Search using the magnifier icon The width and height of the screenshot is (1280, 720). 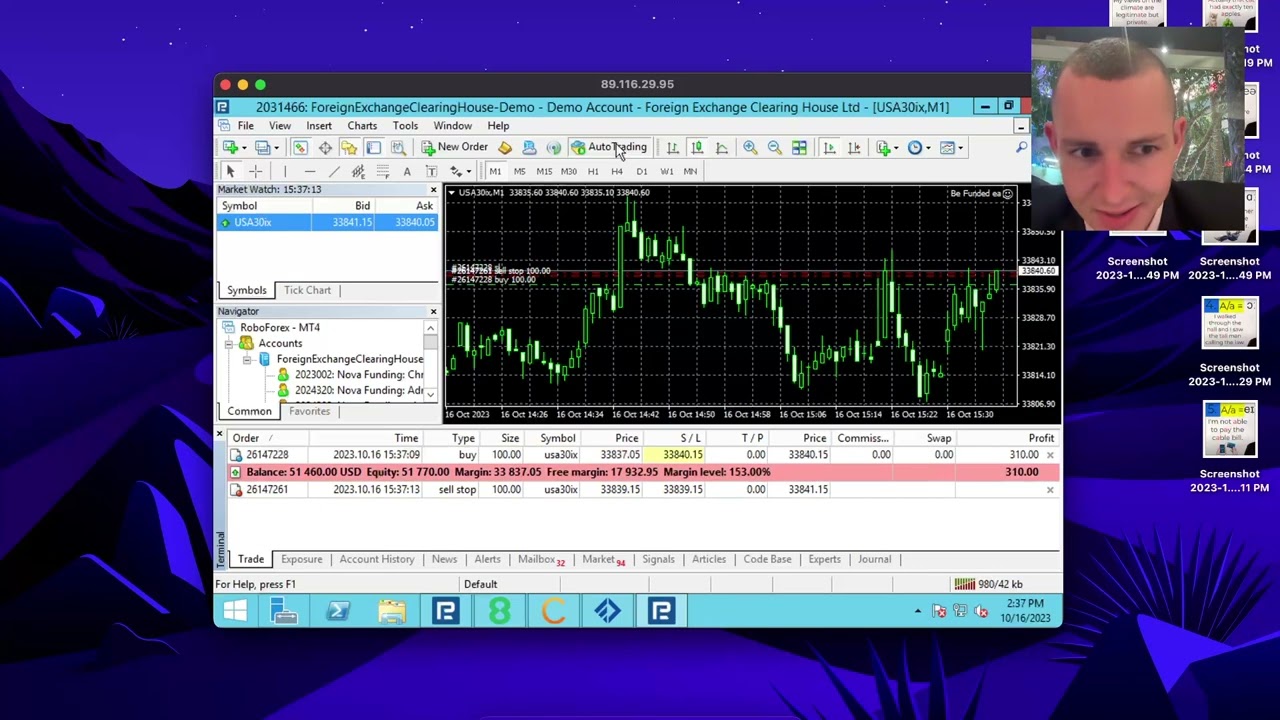(x=1021, y=148)
